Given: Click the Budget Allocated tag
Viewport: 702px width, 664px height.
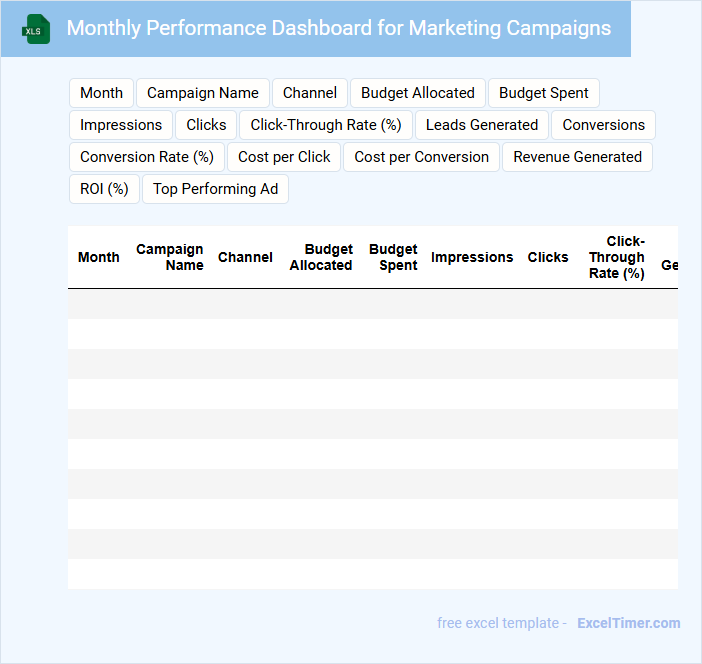Looking at the screenshot, I should 418,93.
